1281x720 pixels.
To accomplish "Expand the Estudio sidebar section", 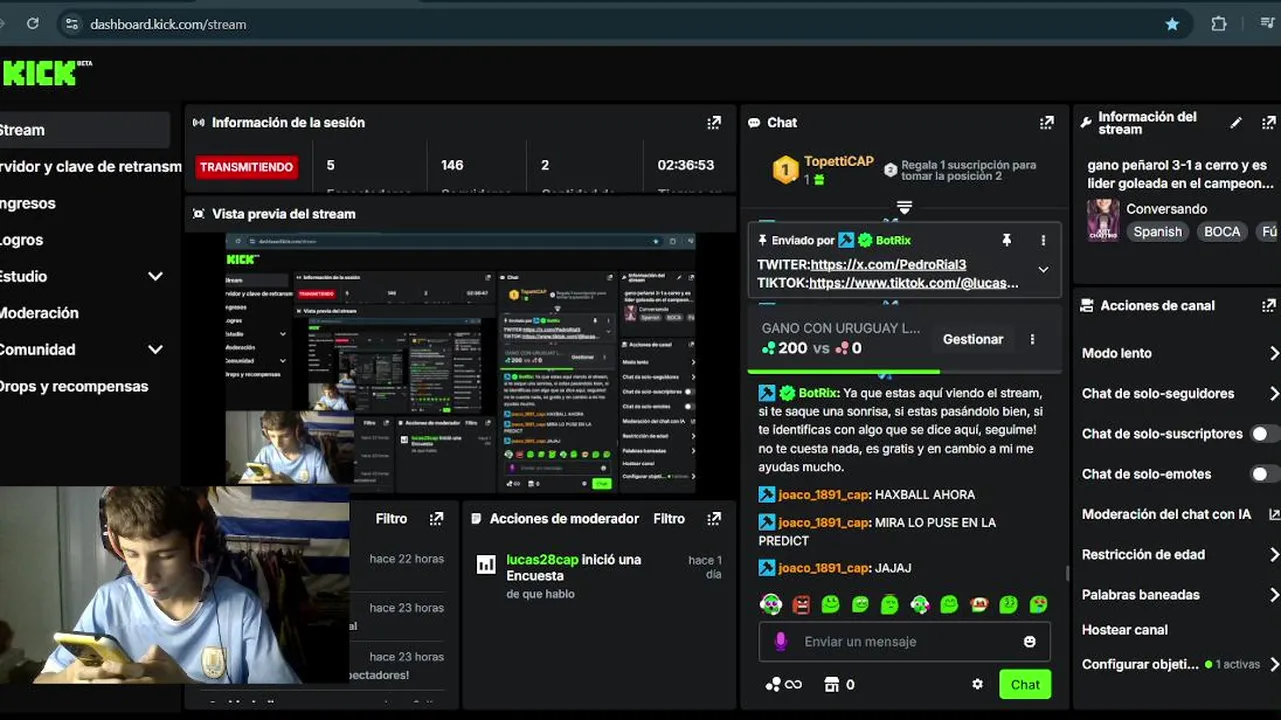I will (155, 276).
